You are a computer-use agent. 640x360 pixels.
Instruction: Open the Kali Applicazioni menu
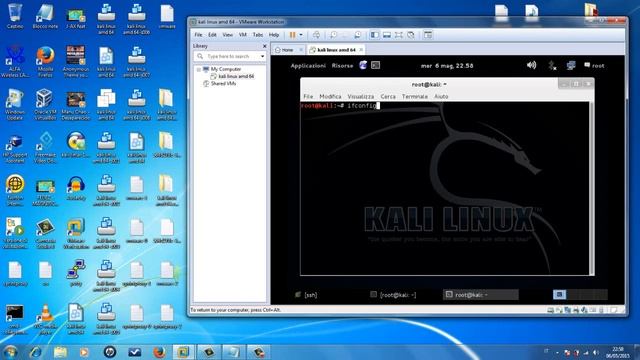point(308,66)
